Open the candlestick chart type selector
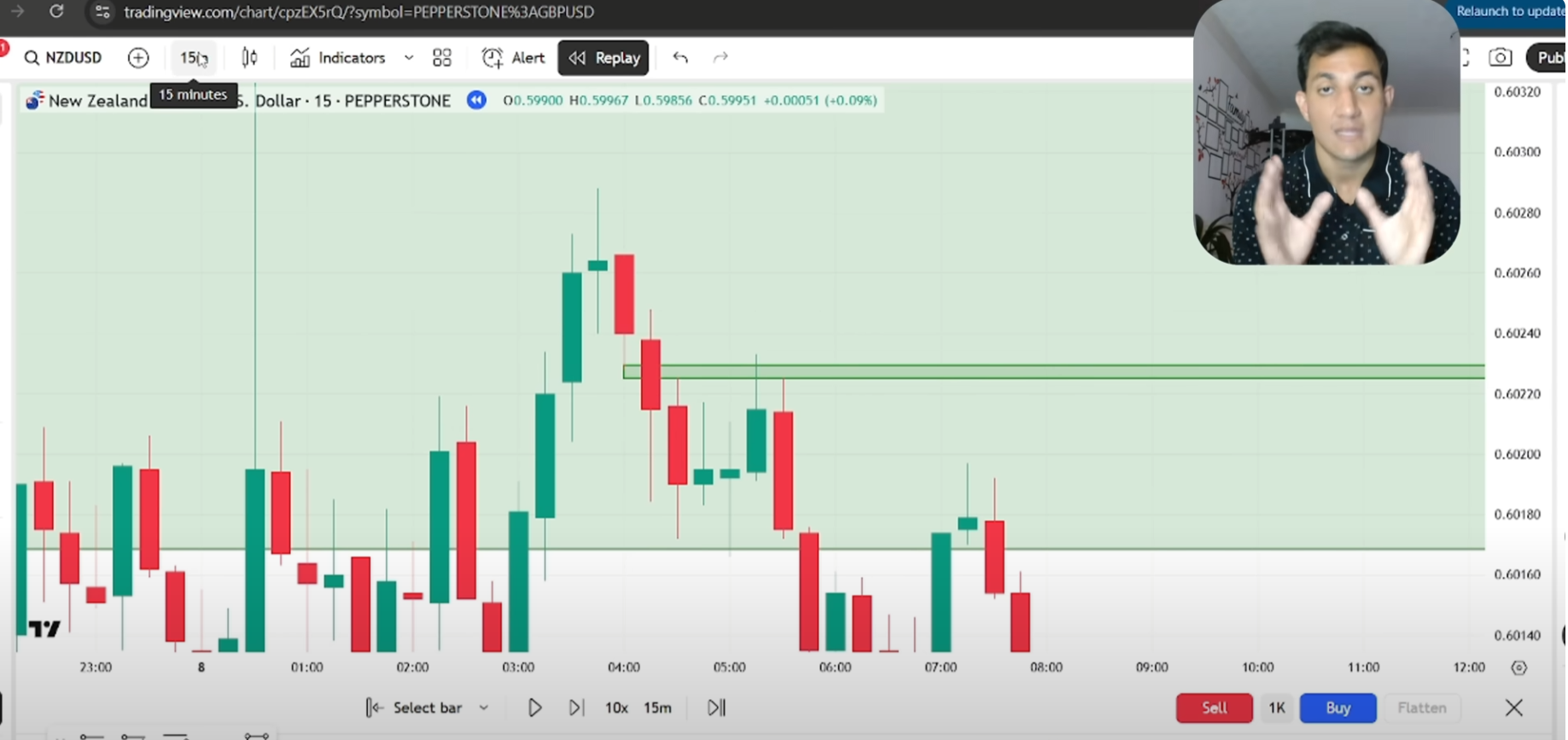The width and height of the screenshot is (1568, 740). tap(249, 58)
